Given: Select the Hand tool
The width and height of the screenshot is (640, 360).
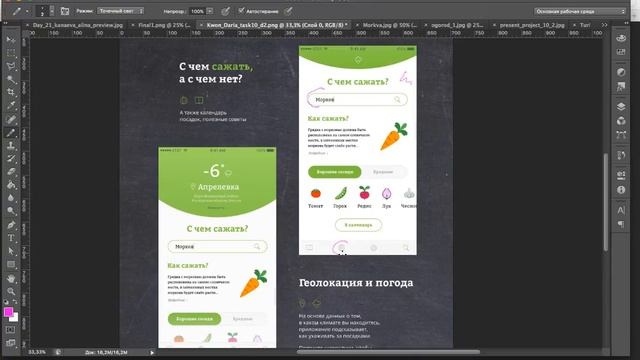Looking at the screenshot, I should click(x=11, y=278).
